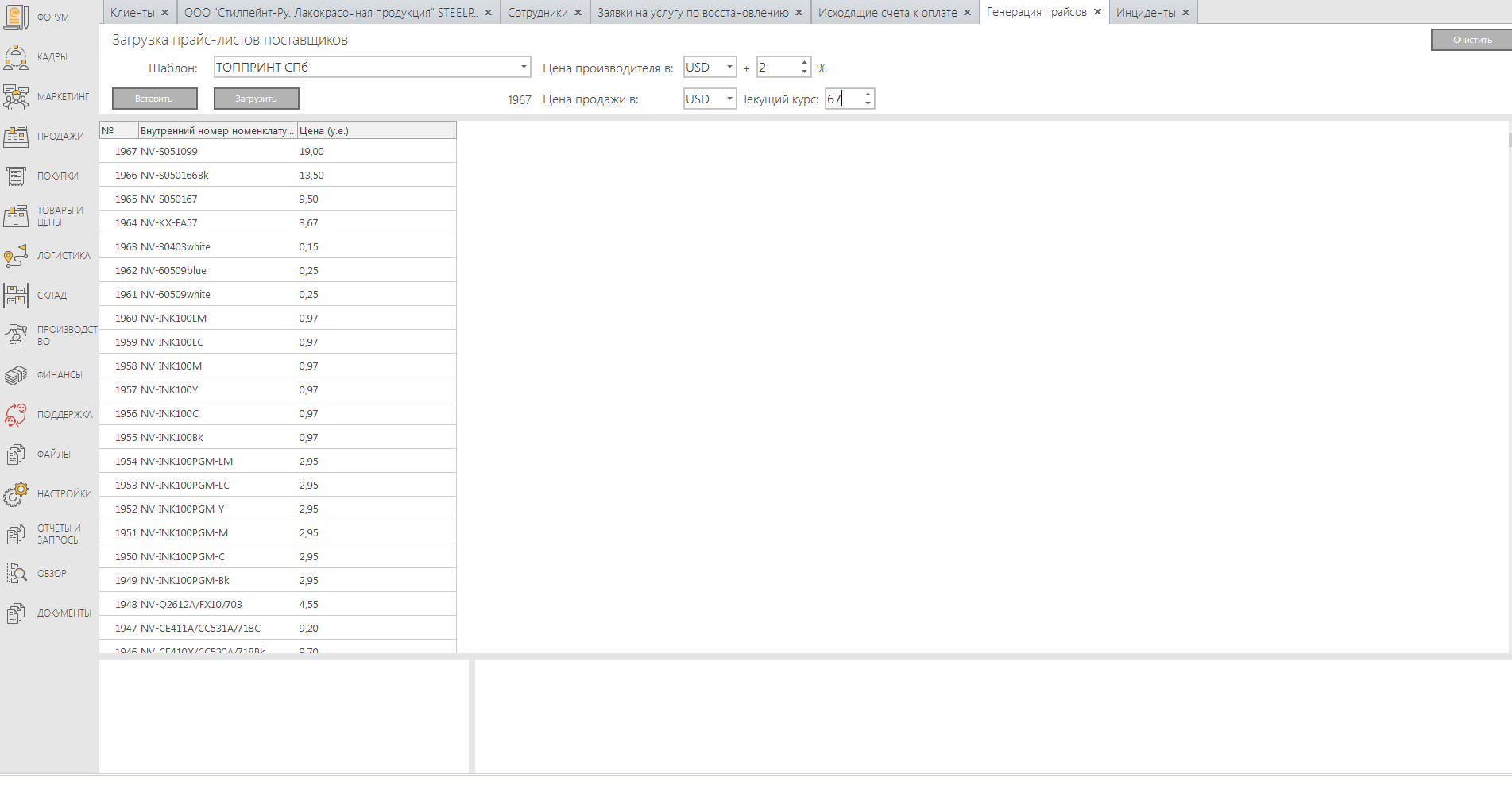Open the Форум section icon
1512x801 pixels.
pyautogui.click(x=17, y=17)
